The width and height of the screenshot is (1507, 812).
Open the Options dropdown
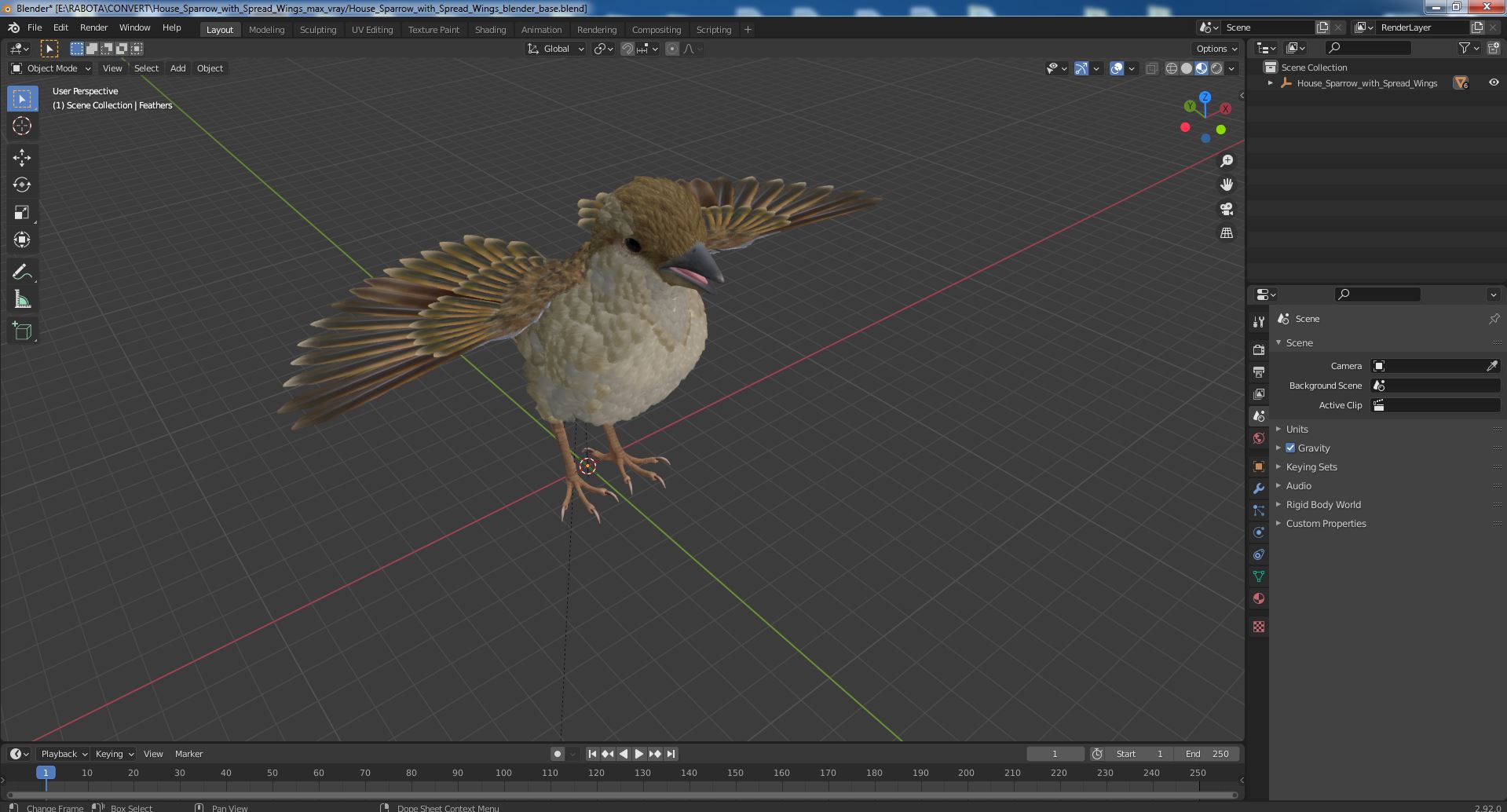tap(1216, 49)
